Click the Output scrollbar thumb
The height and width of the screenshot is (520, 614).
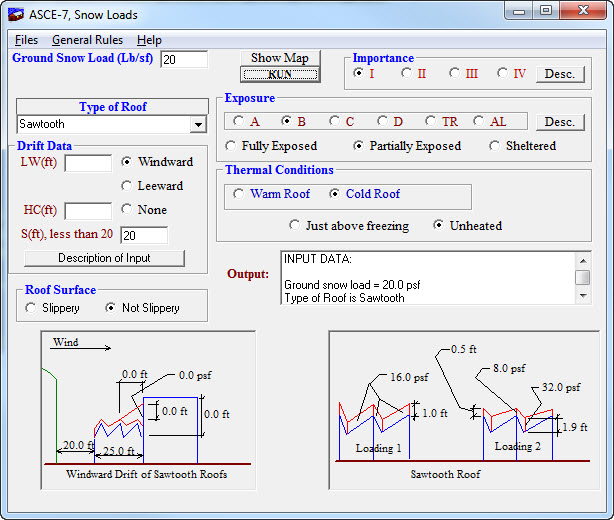pos(583,277)
